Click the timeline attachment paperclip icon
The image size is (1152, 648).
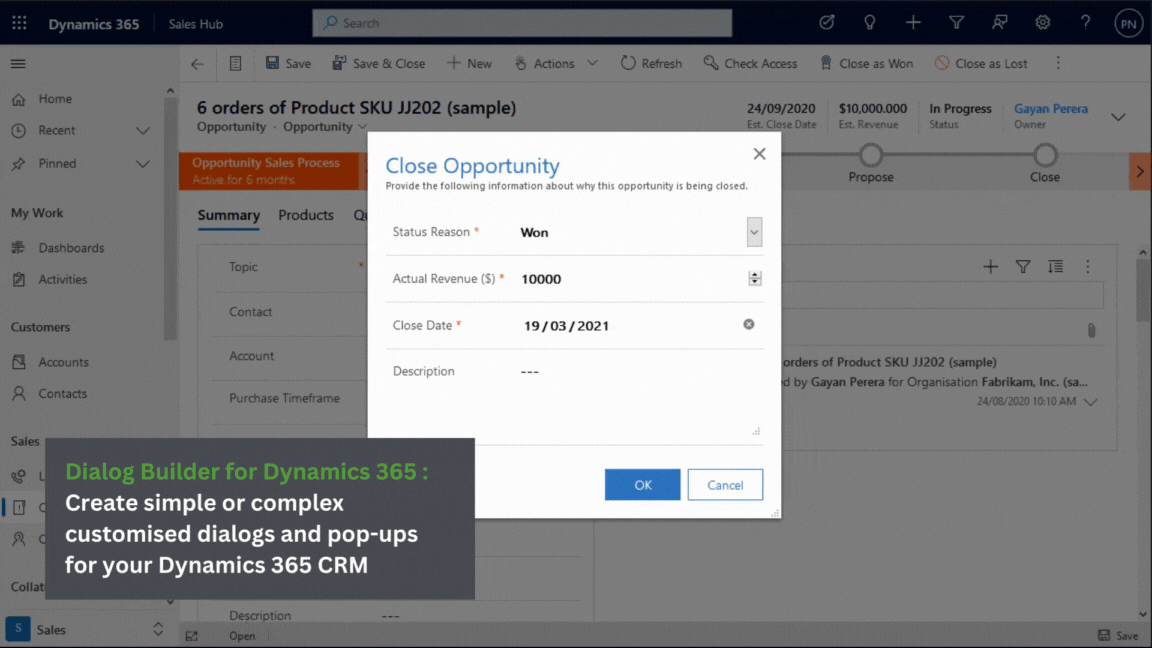click(1092, 331)
